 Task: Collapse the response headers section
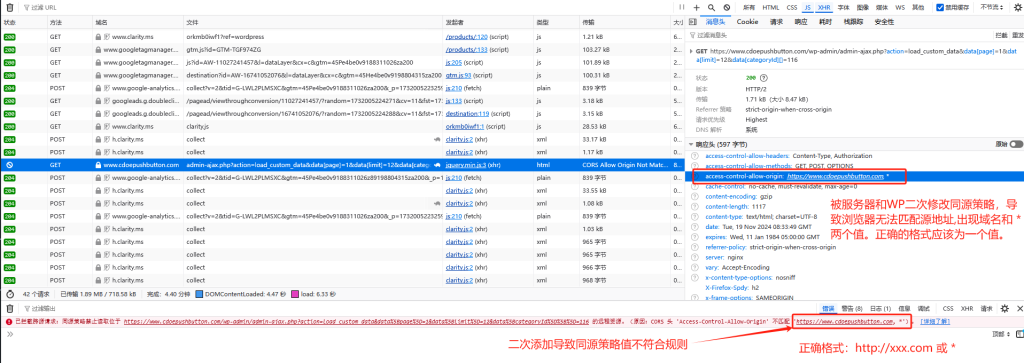[692, 144]
